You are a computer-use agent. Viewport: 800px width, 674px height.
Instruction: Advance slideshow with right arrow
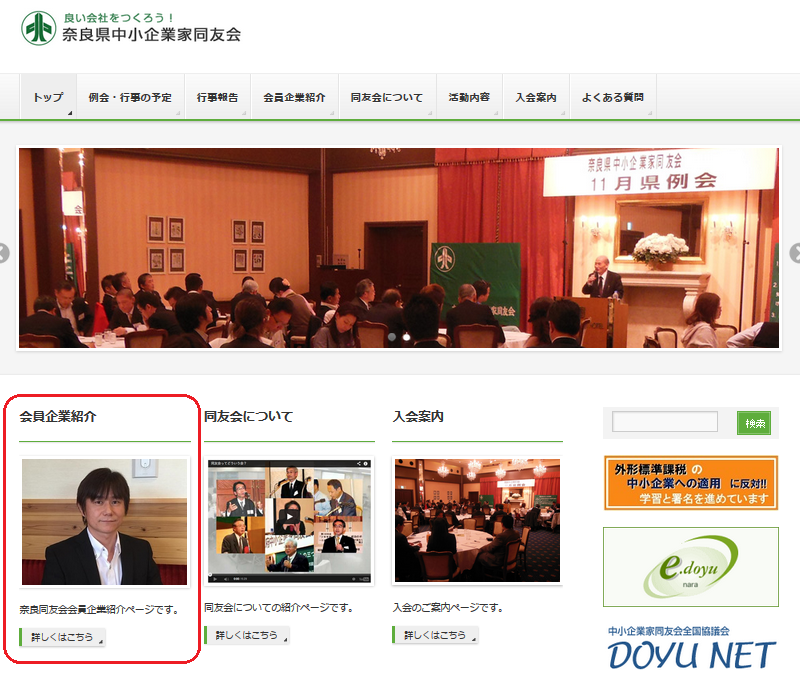(x=795, y=254)
